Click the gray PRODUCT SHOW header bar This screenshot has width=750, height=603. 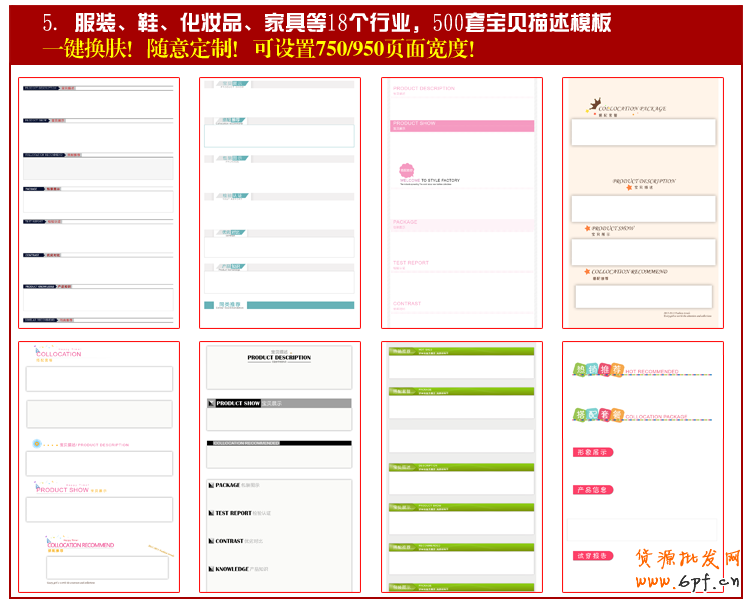coord(279,403)
